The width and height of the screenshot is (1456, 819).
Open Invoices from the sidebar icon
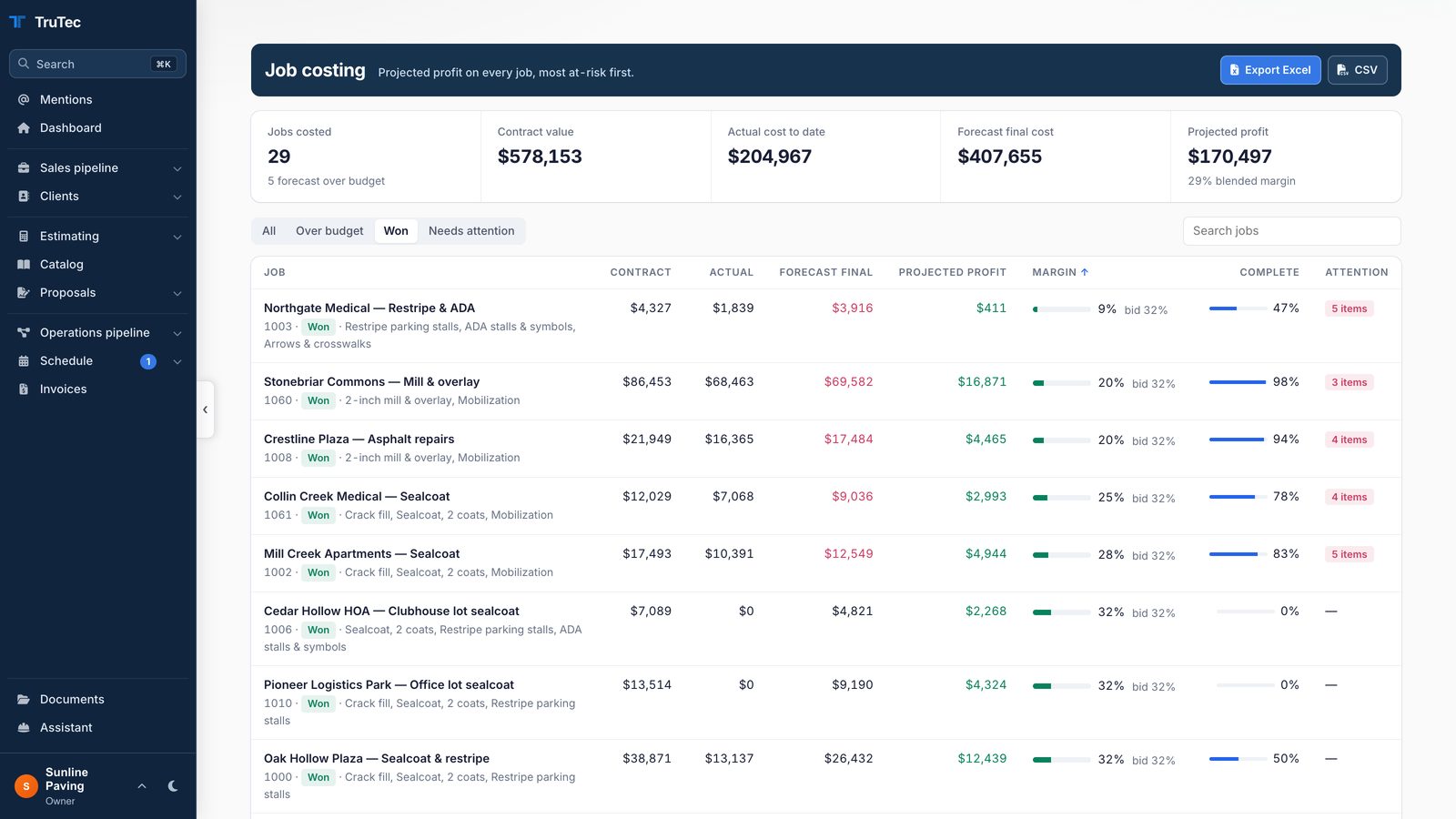tap(24, 389)
